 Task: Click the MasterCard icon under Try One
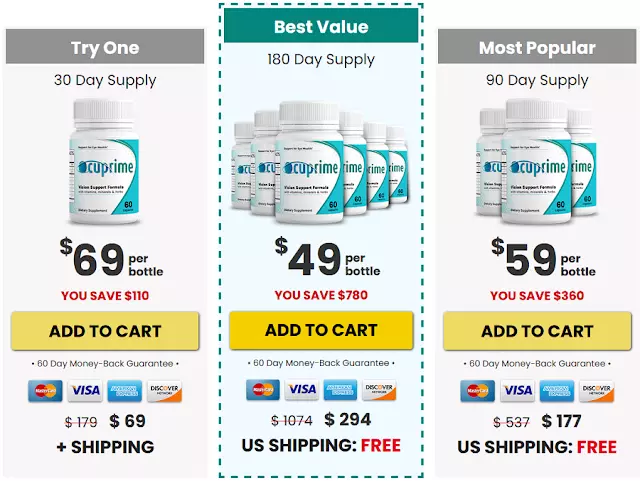pyautogui.click(x=45, y=391)
